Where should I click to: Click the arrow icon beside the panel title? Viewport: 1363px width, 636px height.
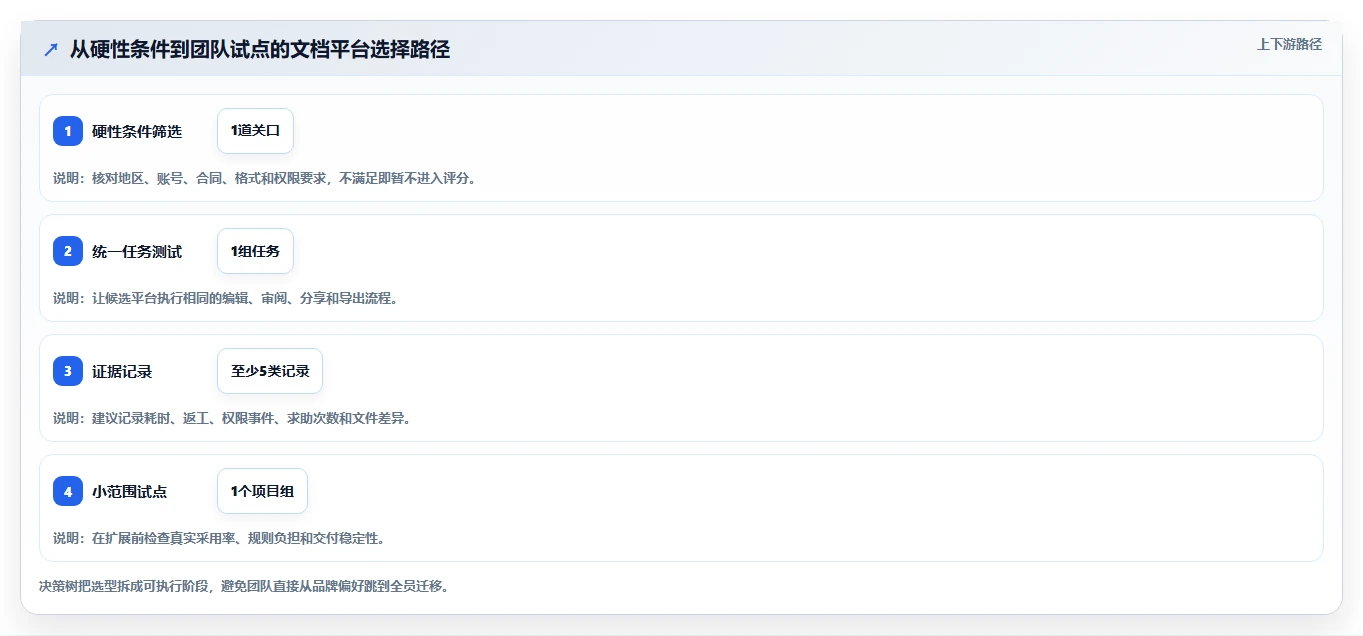tap(51, 50)
